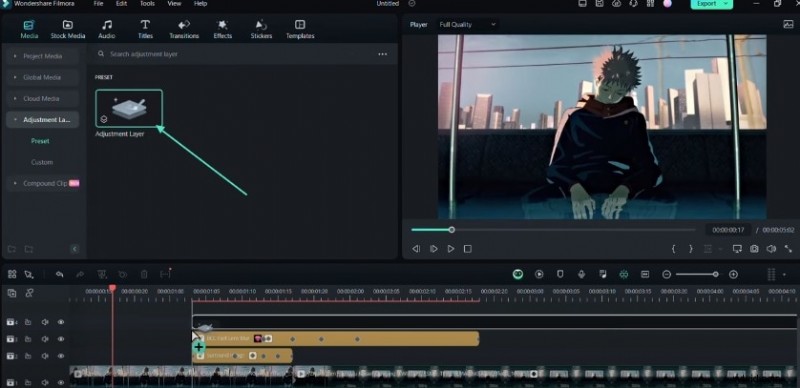Mute track 3 audio

[x=45, y=339]
